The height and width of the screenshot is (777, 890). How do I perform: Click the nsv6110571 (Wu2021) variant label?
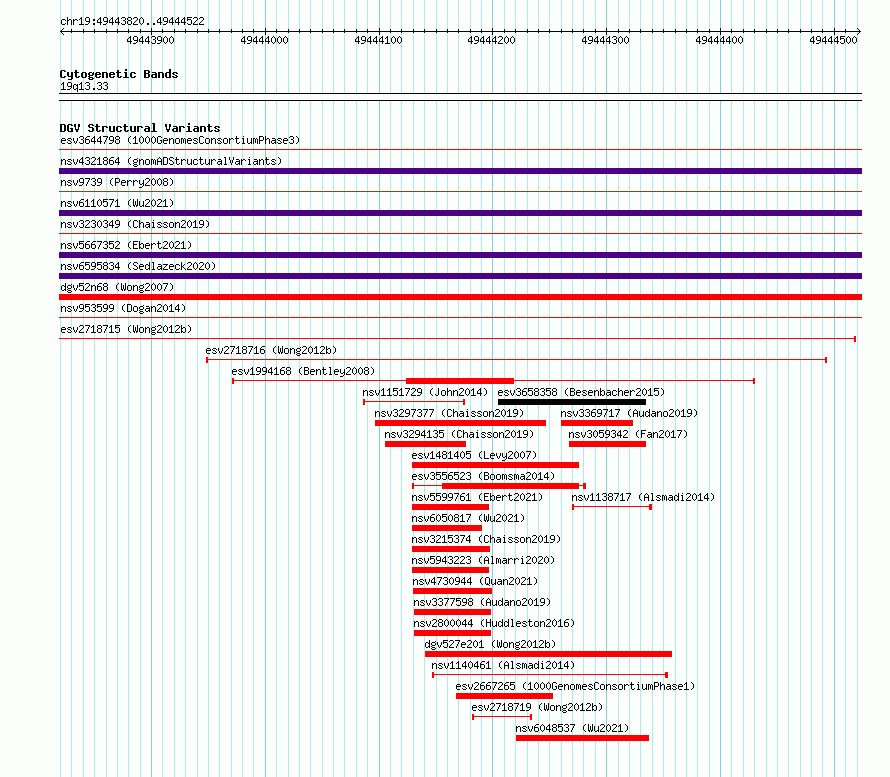117,203
